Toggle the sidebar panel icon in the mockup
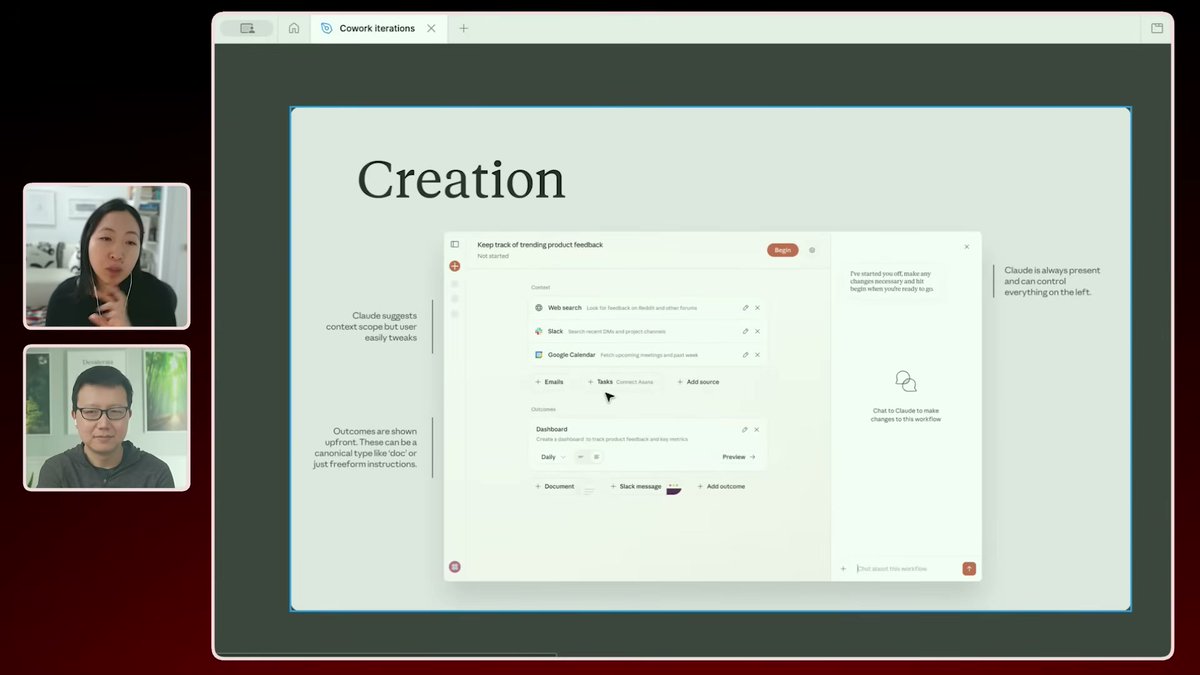Viewport: 1200px width, 675px height. (x=454, y=244)
